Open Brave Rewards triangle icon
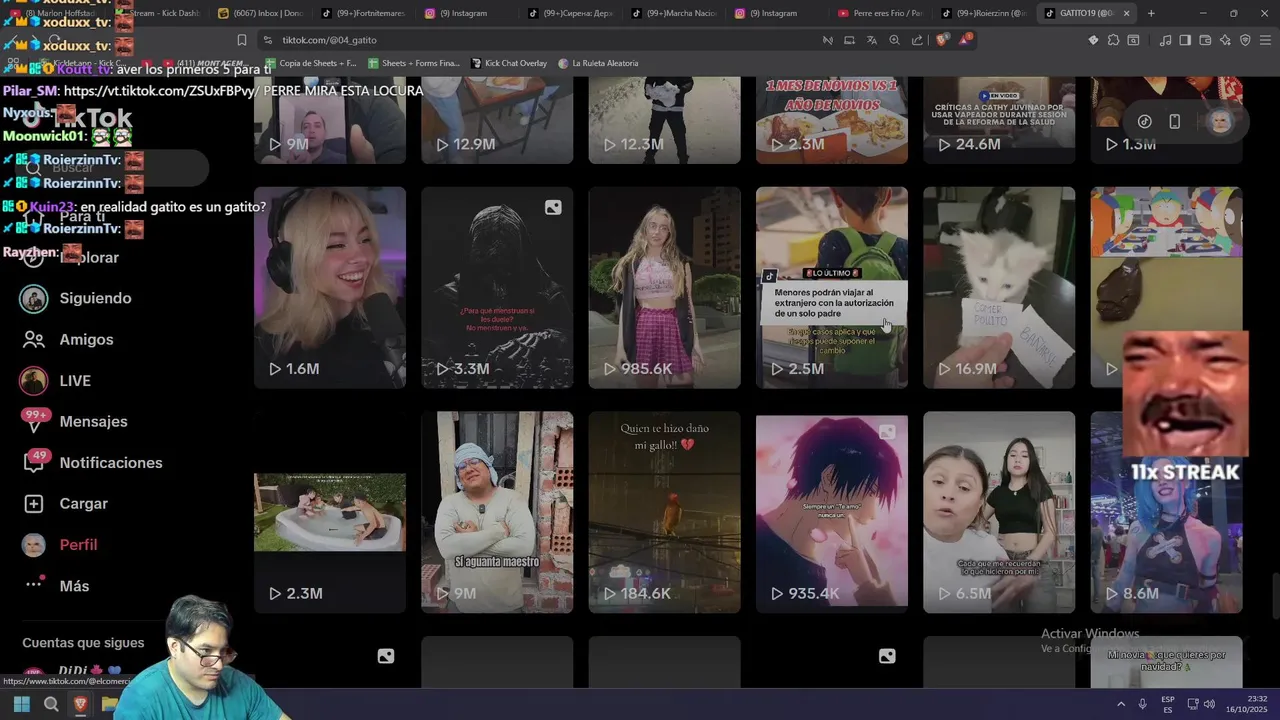The height and width of the screenshot is (720, 1280). pos(965,40)
